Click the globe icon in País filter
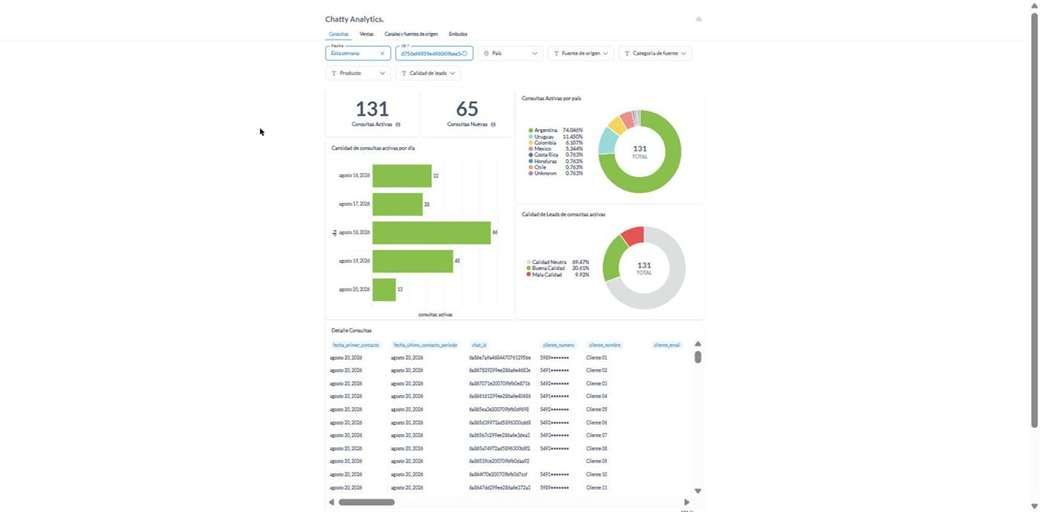 (486, 53)
